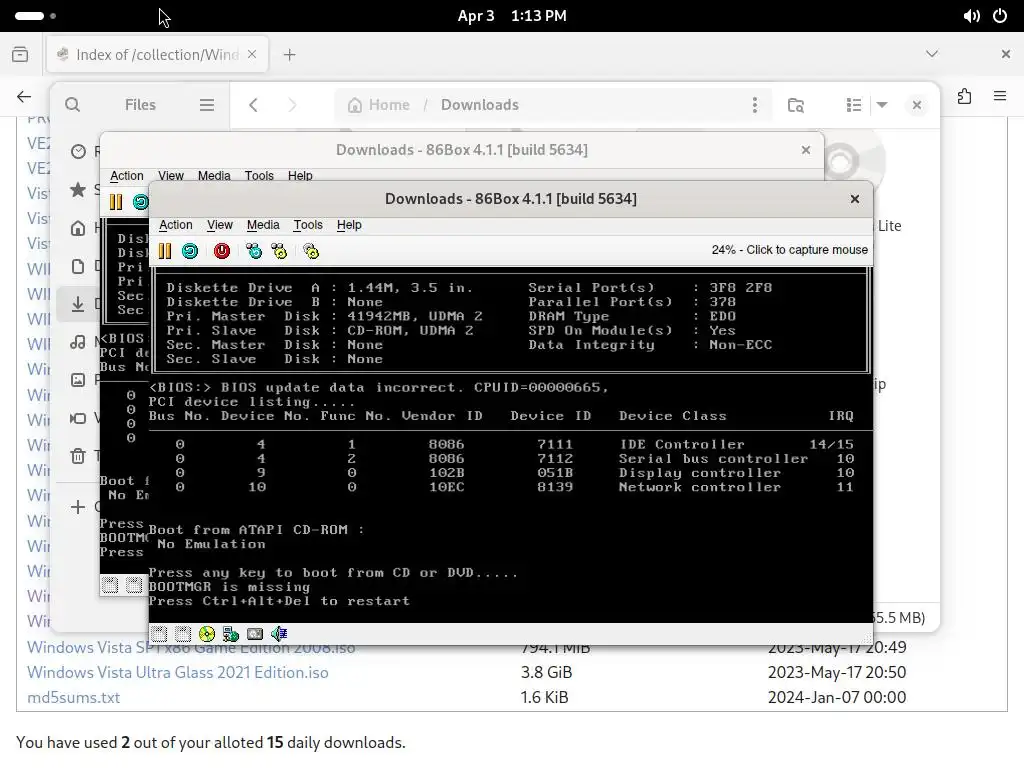Viewport: 1024px width, 768px height.
Task: Send Ctrl+Alt+Esc via the 86Box toolbar icon
Action: click(x=280, y=251)
